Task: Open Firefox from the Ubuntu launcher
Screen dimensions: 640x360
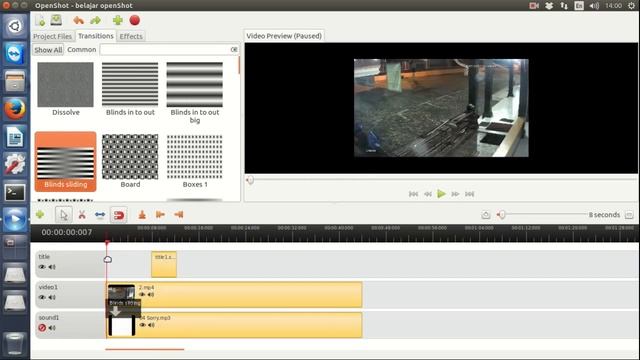Action: coord(15,109)
